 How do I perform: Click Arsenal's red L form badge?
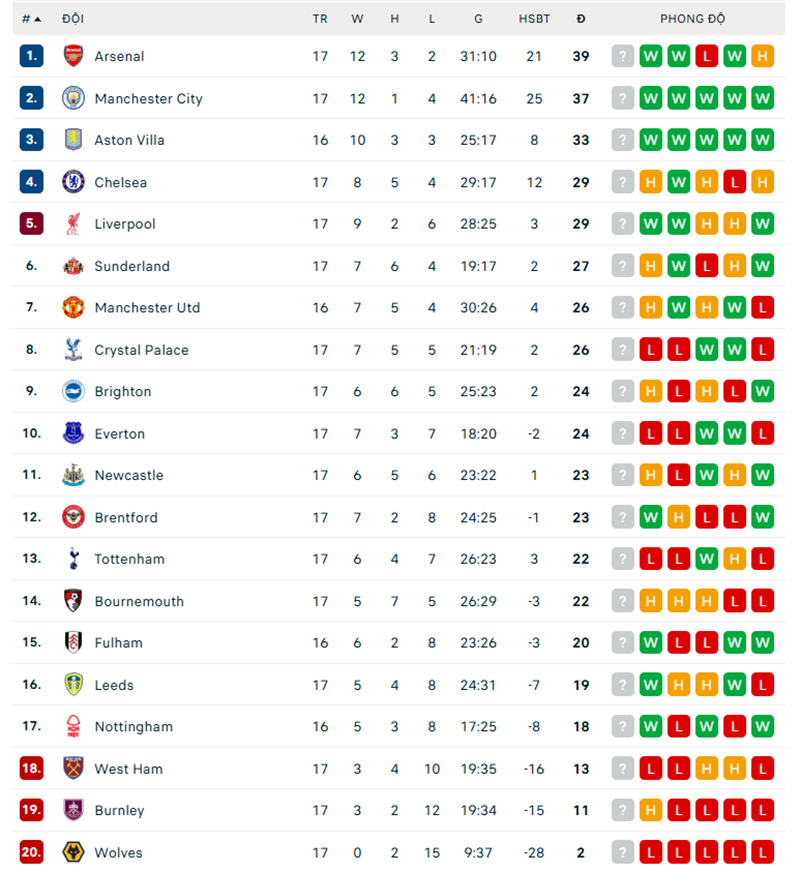707,56
